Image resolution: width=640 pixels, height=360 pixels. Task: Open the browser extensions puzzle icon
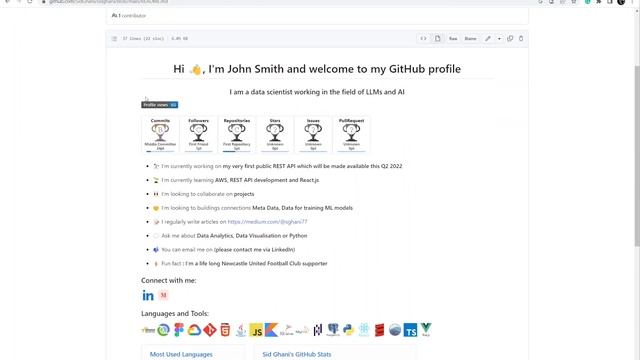[598, 2]
